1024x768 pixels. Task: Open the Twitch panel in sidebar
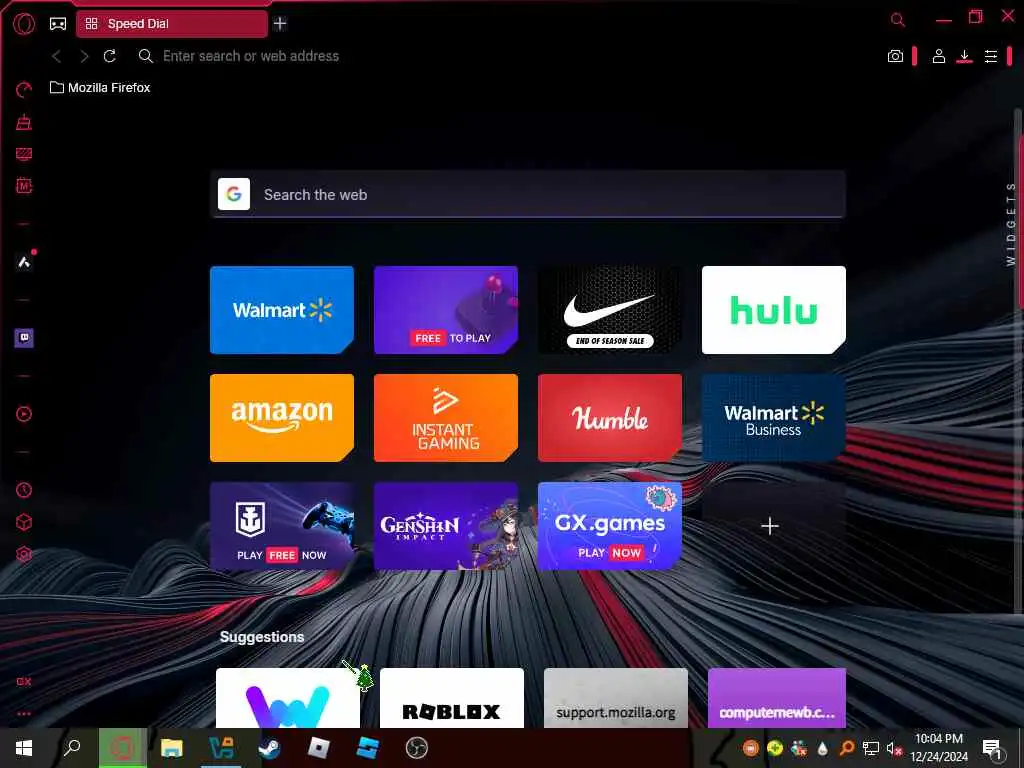24,338
